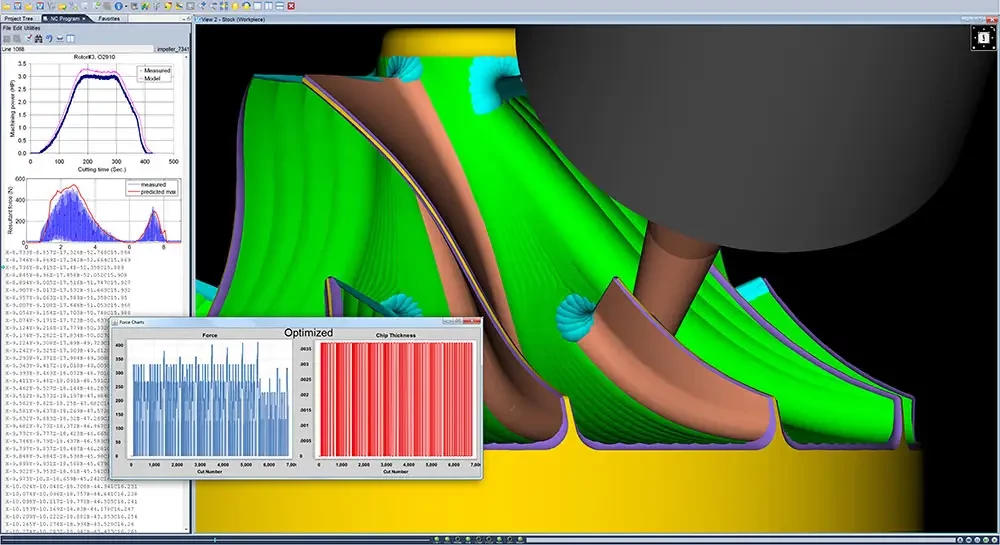Open File menu in NC Program panel

point(7,28)
